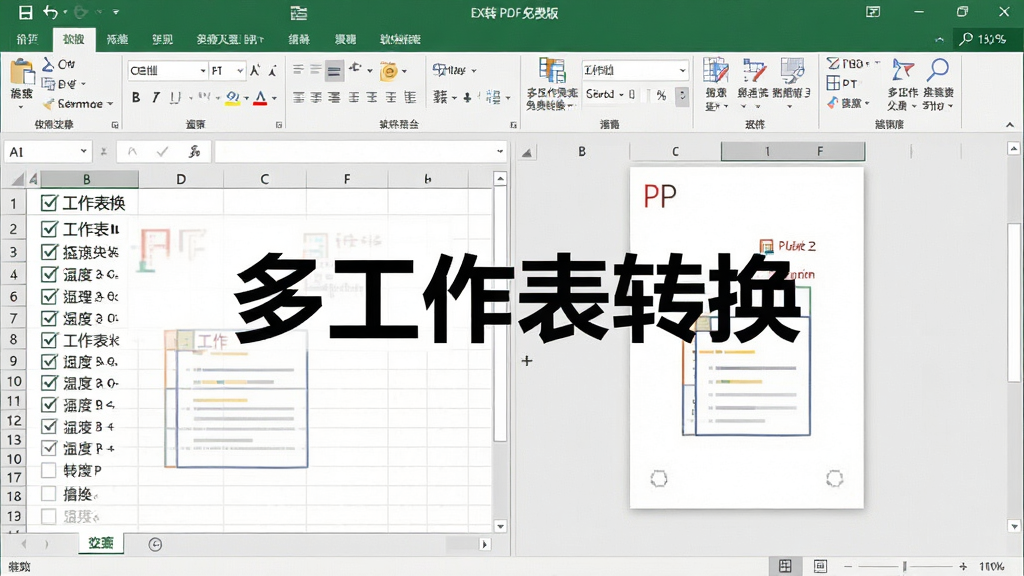Screen dimensions: 1024x576
Task: Click the currently active white ribbon tab
Action: [x=74, y=39]
